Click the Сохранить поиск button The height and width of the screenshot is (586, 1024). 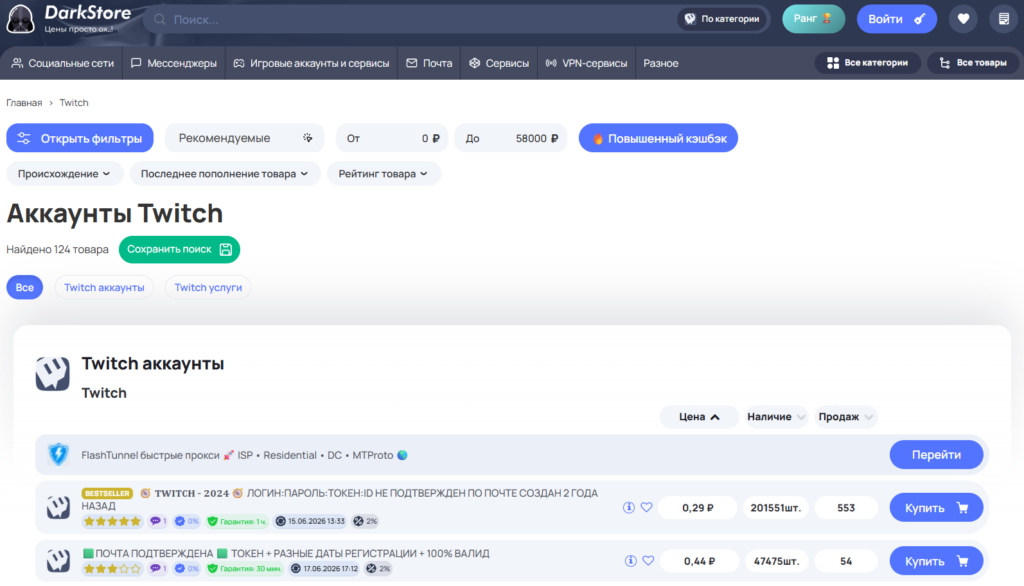click(x=180, y=250)
